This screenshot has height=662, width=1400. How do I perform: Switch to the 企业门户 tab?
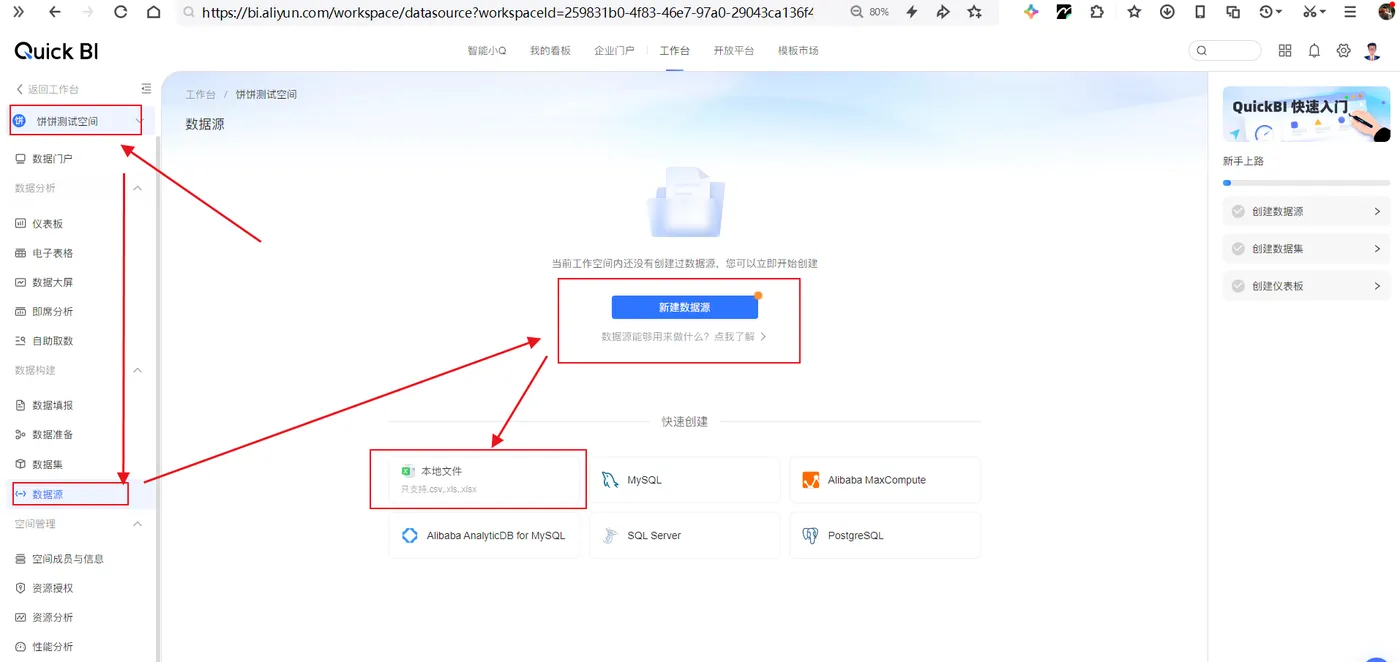tap(614, 51)
